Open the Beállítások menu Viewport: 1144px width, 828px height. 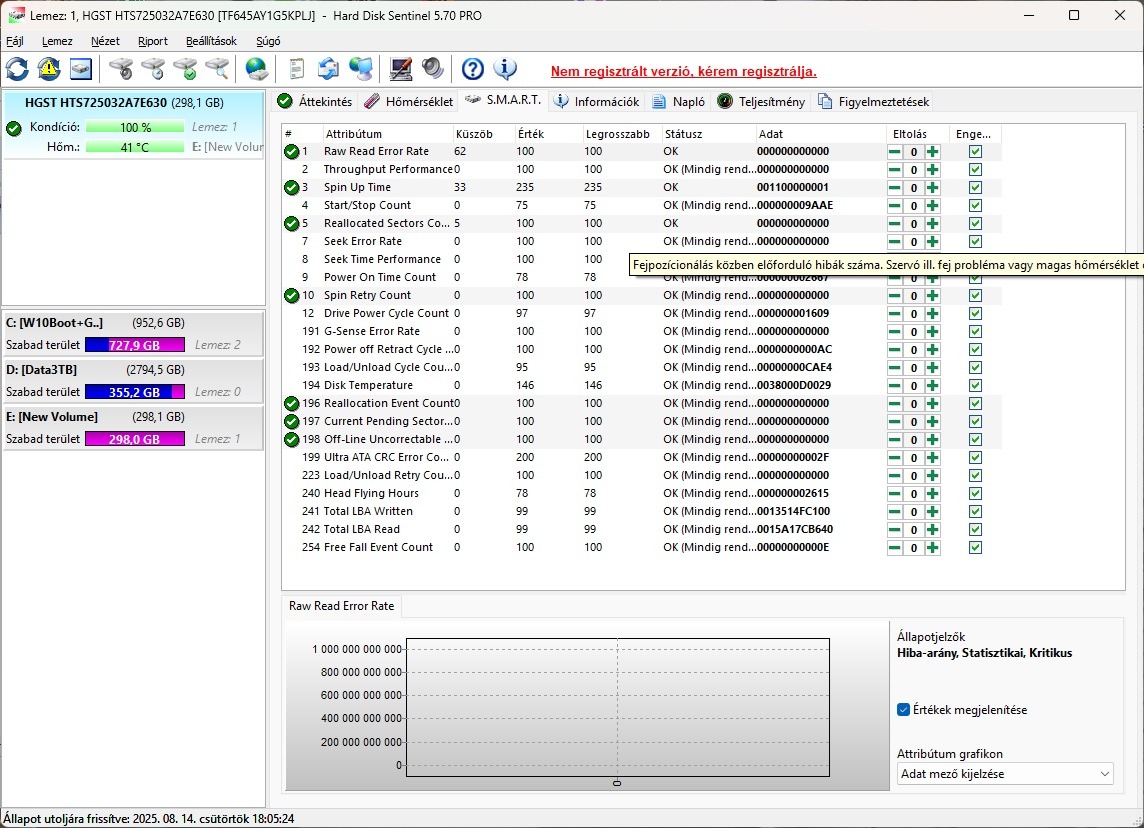(211, 41)
